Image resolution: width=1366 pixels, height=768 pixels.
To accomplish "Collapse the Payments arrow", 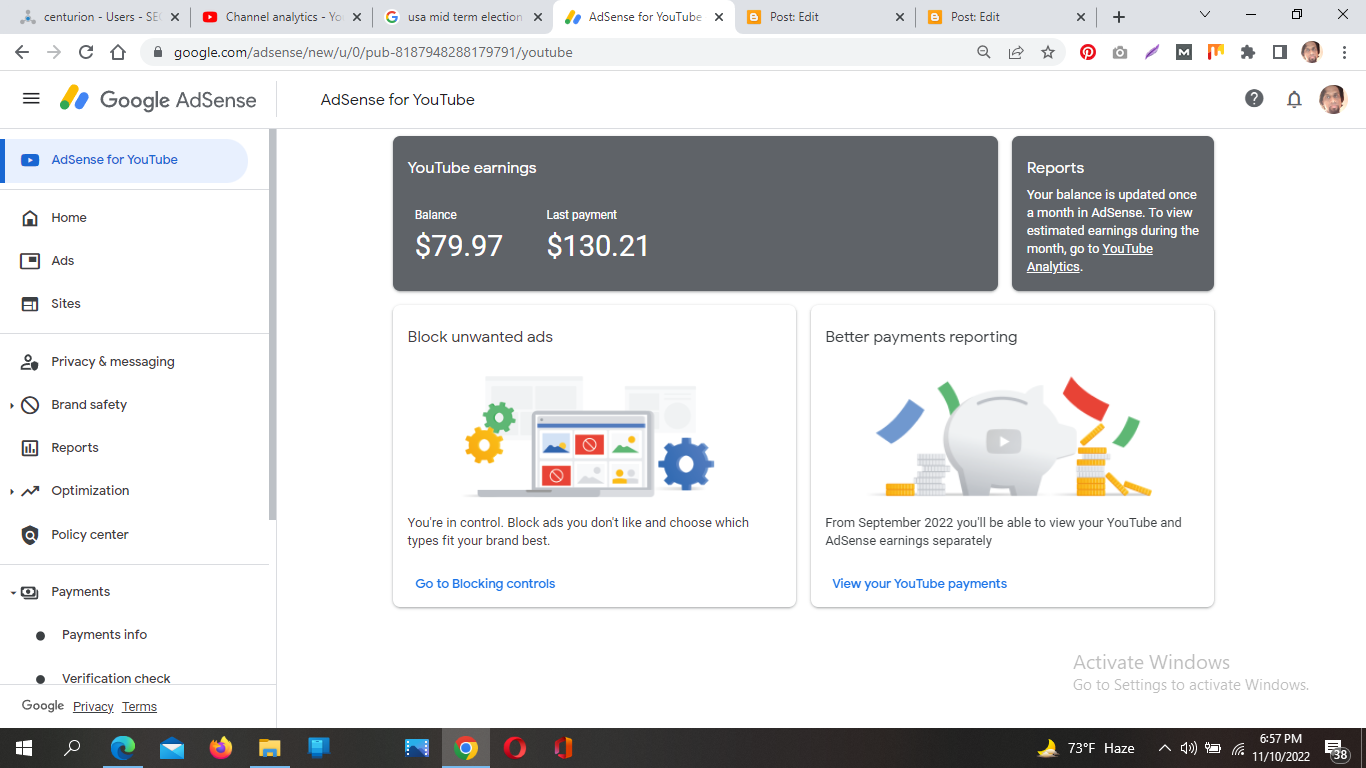I will 13,593.
